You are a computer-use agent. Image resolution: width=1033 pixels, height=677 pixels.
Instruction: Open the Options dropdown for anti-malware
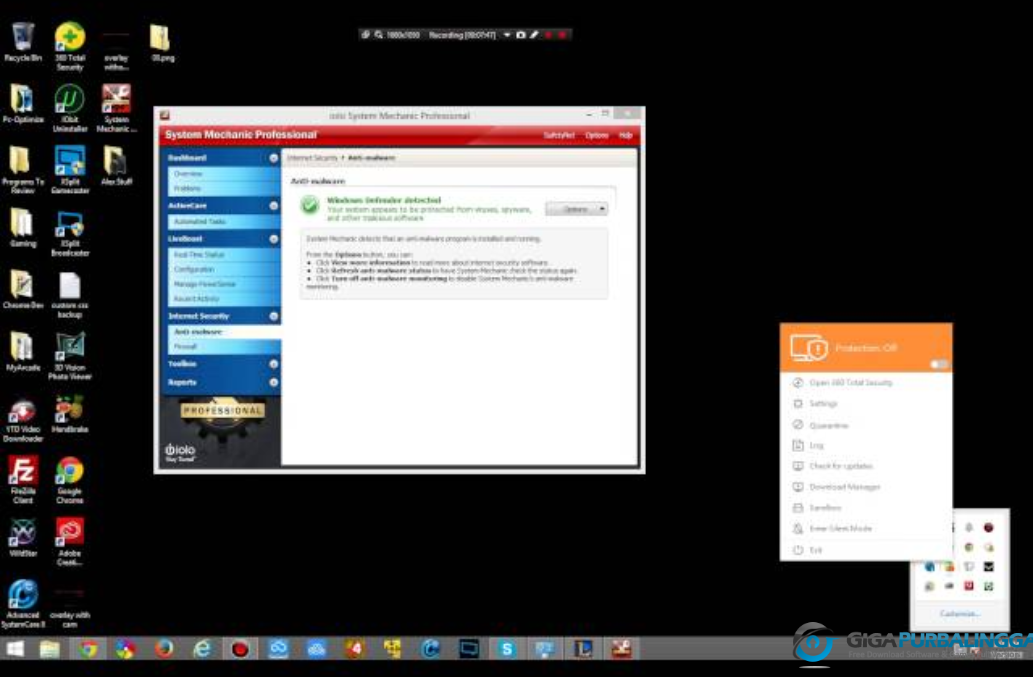point(576,209)
